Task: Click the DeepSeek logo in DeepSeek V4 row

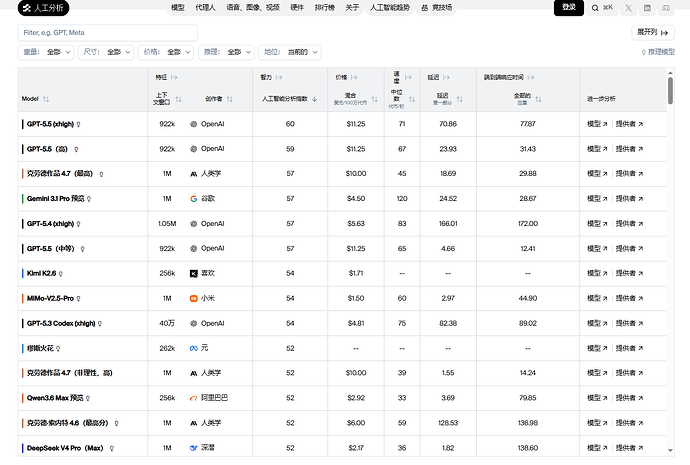Action: pyautogui.click(x=193, y=448)
